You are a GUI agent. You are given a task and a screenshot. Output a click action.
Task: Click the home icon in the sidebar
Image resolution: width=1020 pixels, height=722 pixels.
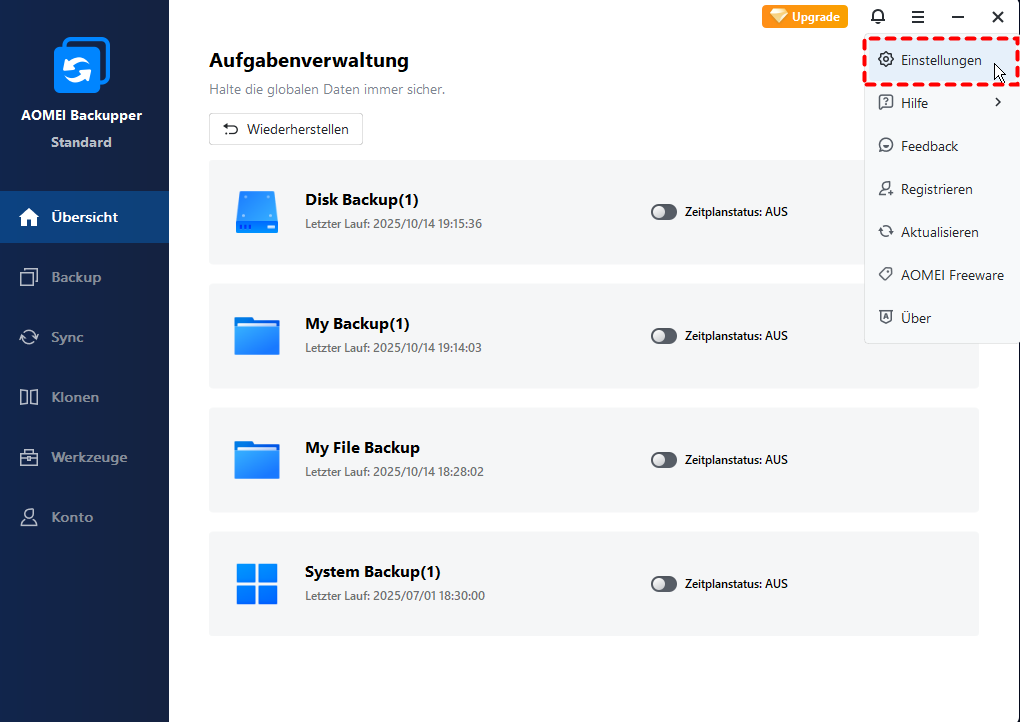(x=29, y=217)
